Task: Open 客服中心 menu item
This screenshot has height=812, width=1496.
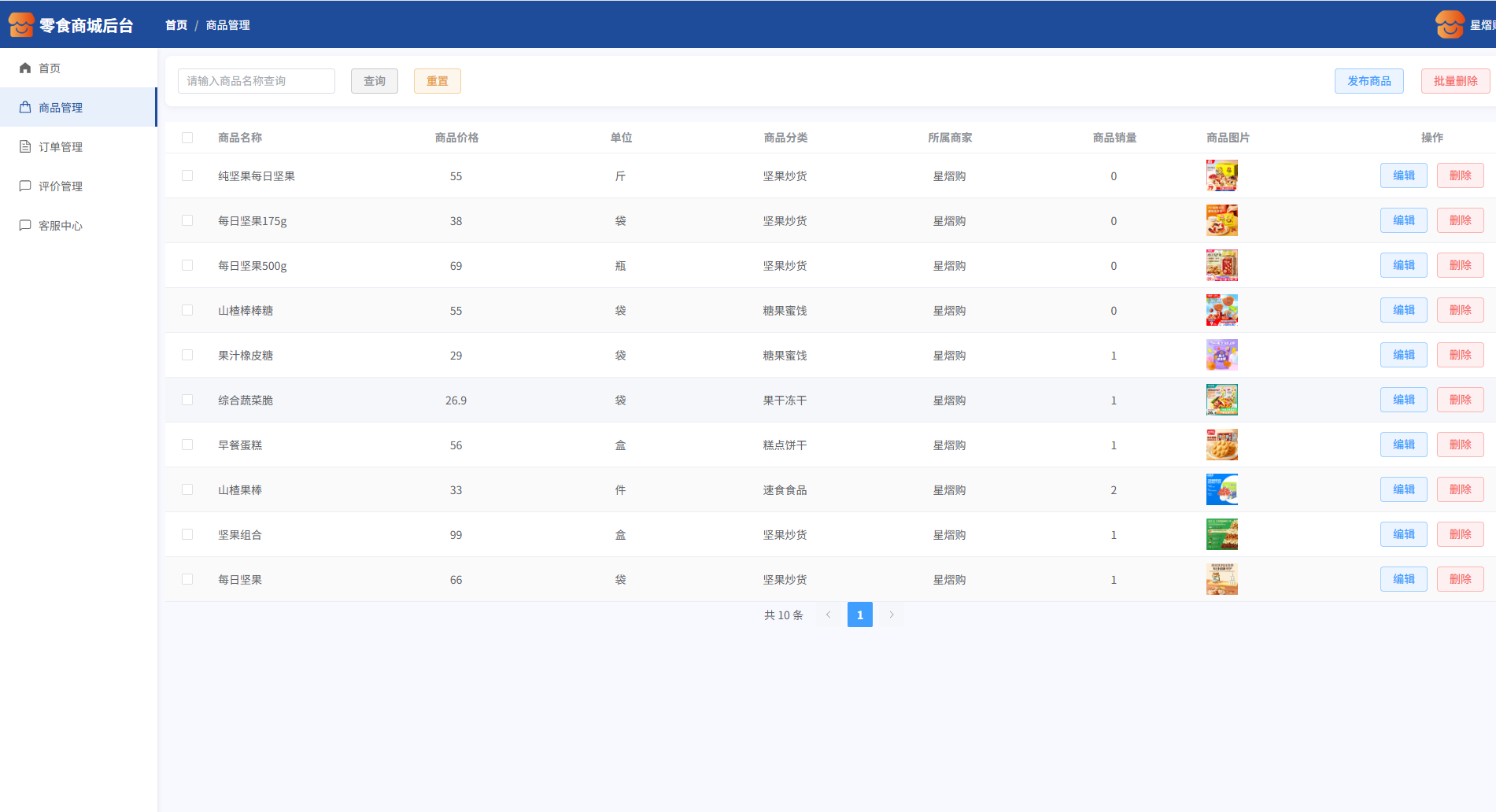Action: pos(61,226)
